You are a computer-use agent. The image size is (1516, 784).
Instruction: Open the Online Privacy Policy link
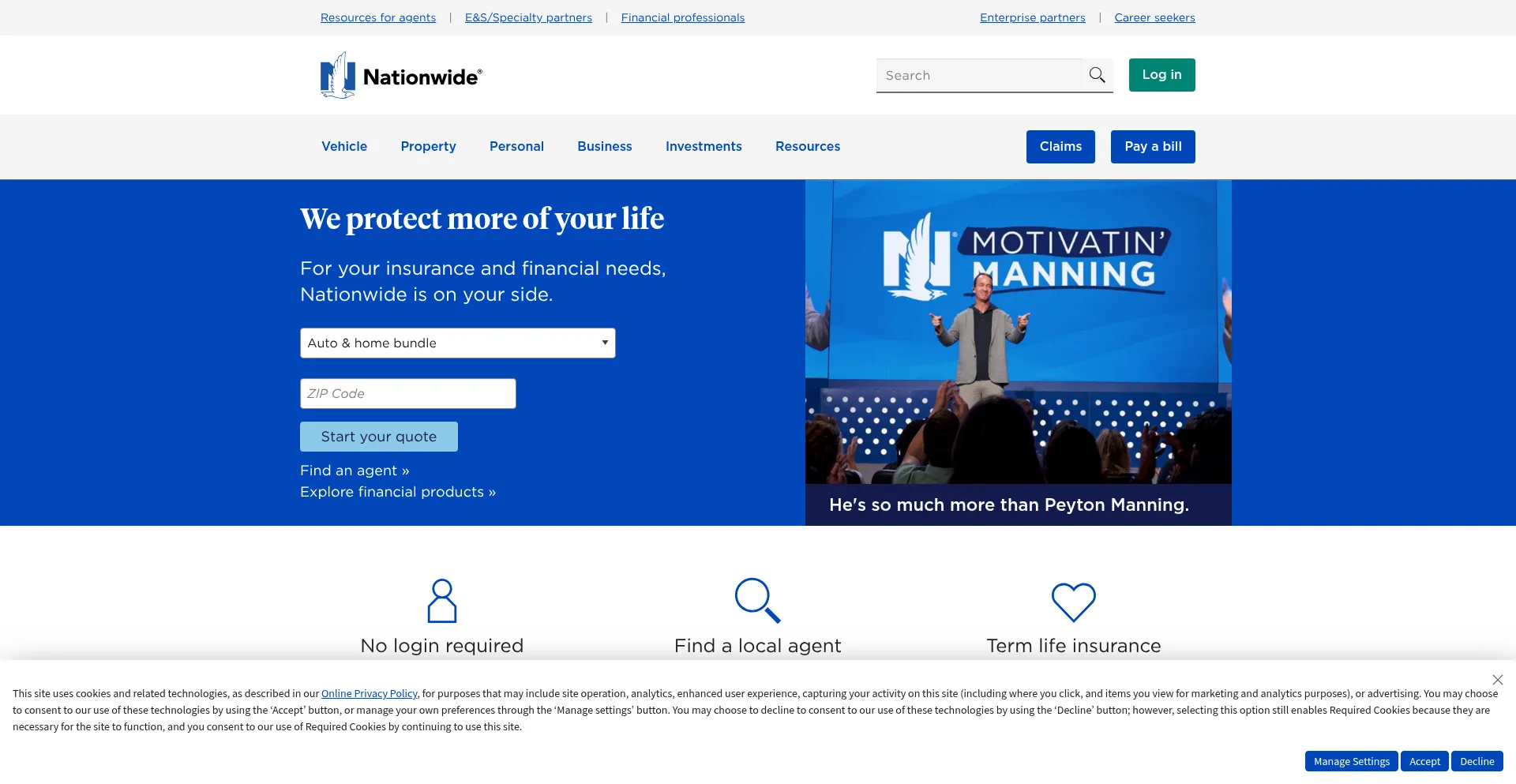point(370,694)
